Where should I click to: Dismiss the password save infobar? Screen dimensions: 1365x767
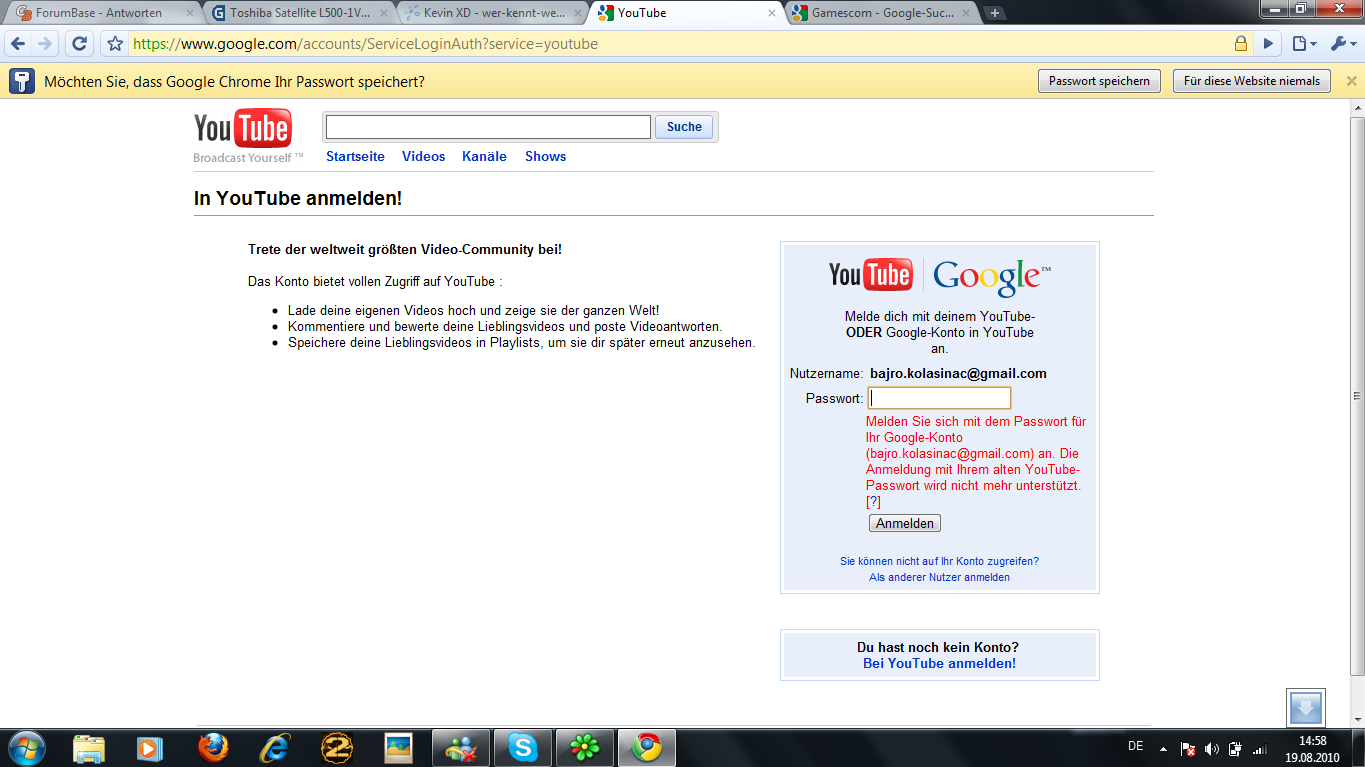pos(1351,82)
